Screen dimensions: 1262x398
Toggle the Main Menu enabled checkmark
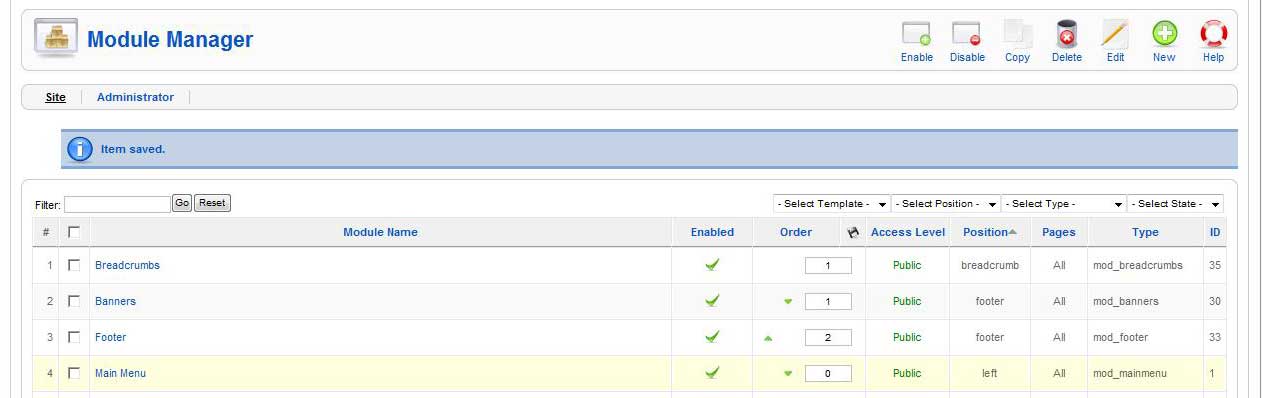[x=712, y=373]
